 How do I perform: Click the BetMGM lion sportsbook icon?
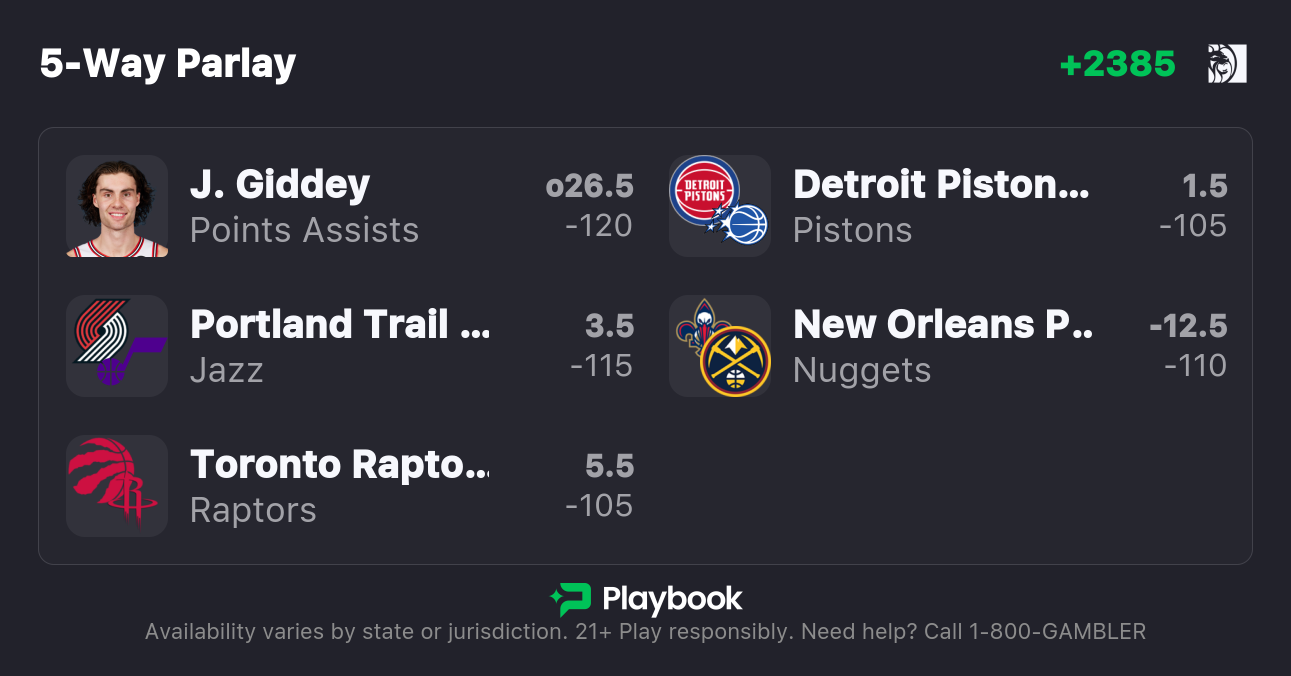click(x=1226, y=64)
